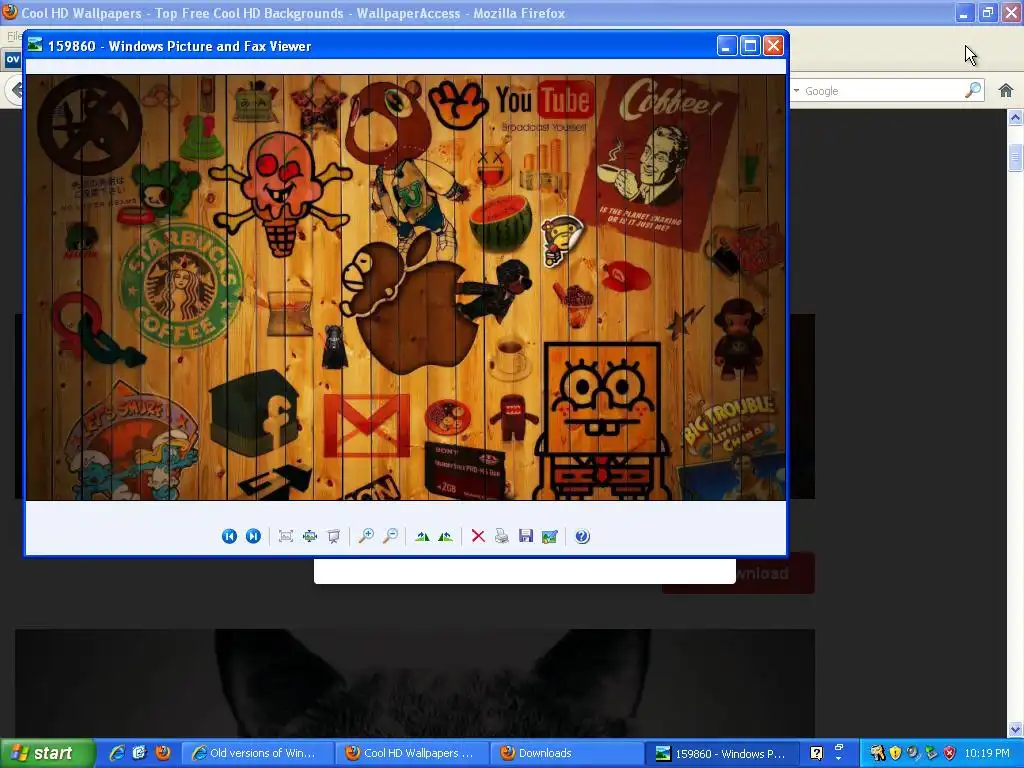Launch Internet Explorer from Quick Launch
Image resolution: width=1024 pixels, height=768 pixels.
[116, 753]
